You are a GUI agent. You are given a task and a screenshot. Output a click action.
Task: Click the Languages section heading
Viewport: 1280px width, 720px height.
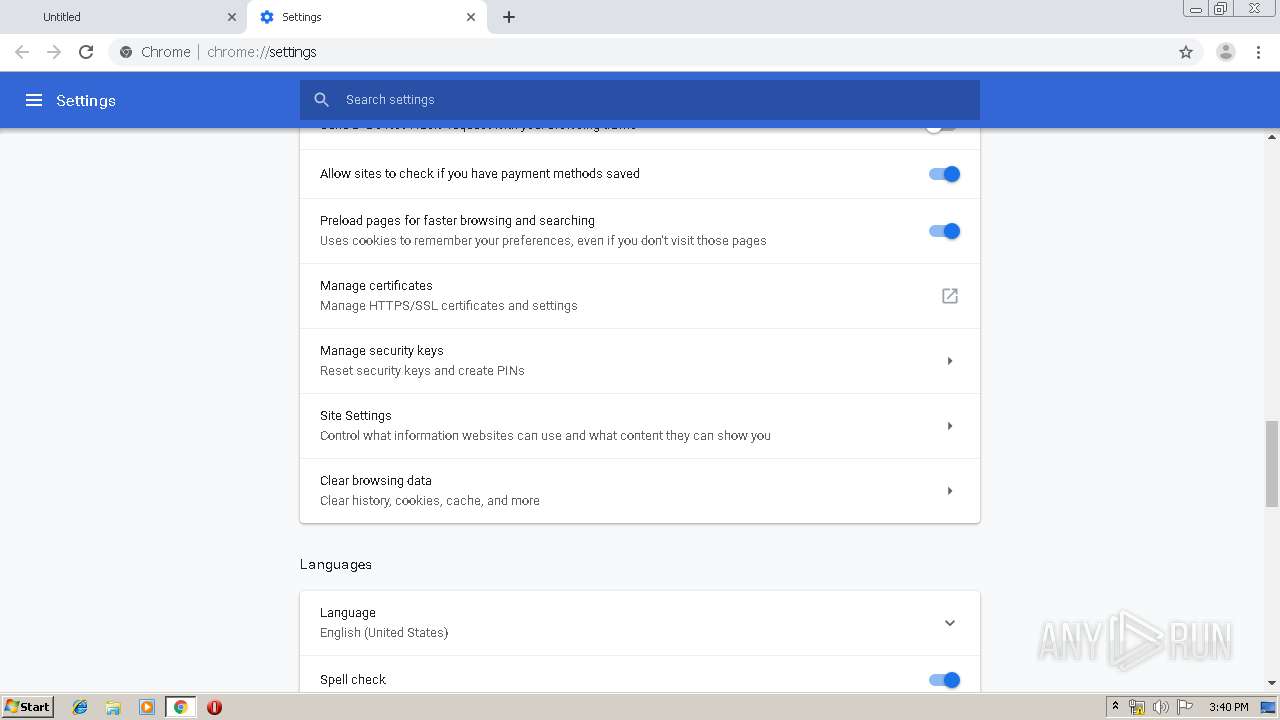pyautogui.click(x=336, y=565)
